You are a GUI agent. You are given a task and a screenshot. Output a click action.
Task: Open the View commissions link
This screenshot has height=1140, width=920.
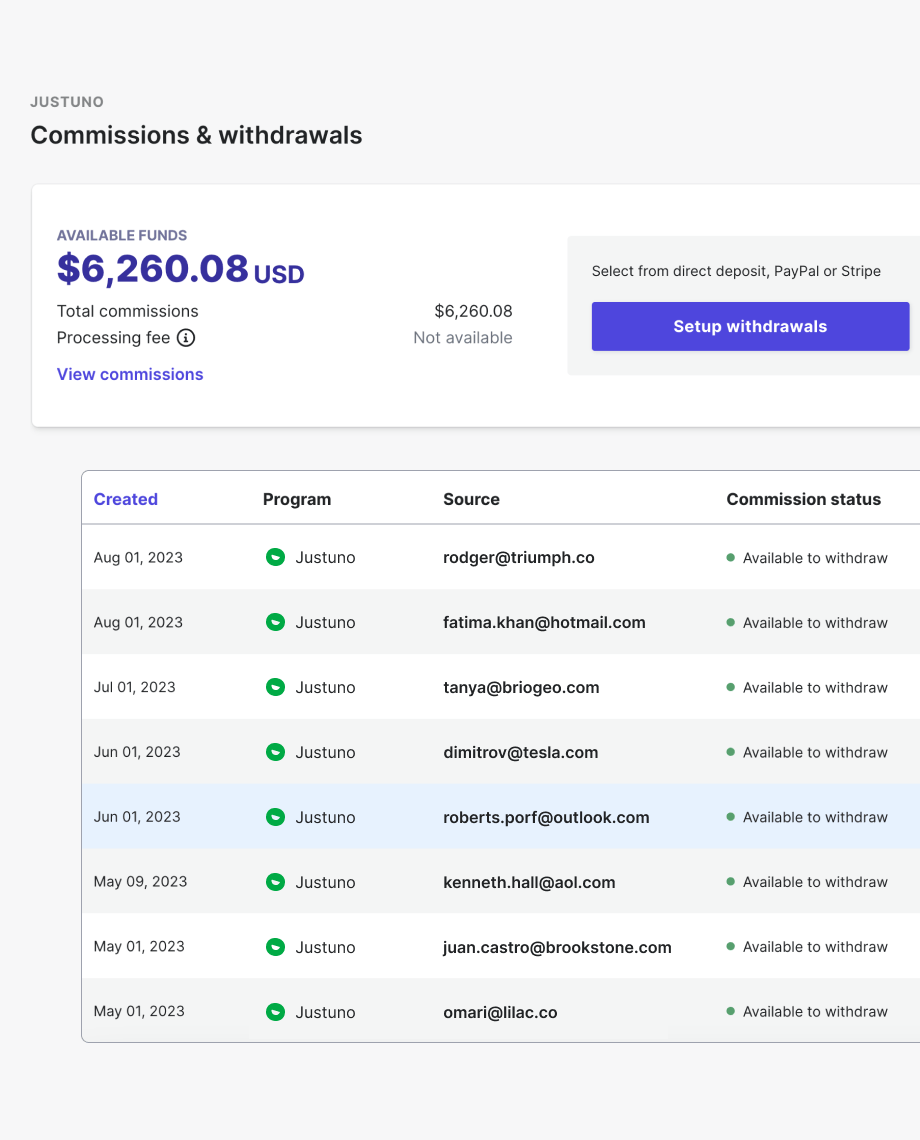(130, 374)
